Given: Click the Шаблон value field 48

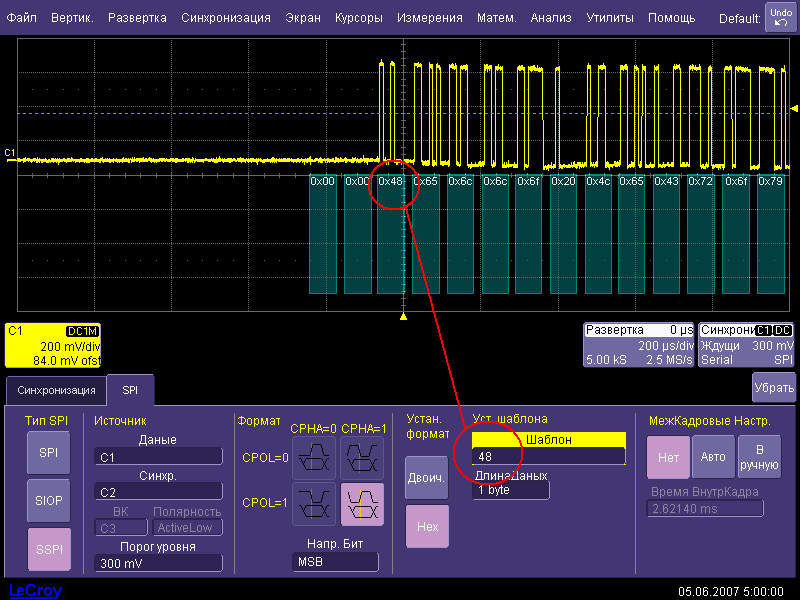Looking at the screenshot, I should 548,456.
